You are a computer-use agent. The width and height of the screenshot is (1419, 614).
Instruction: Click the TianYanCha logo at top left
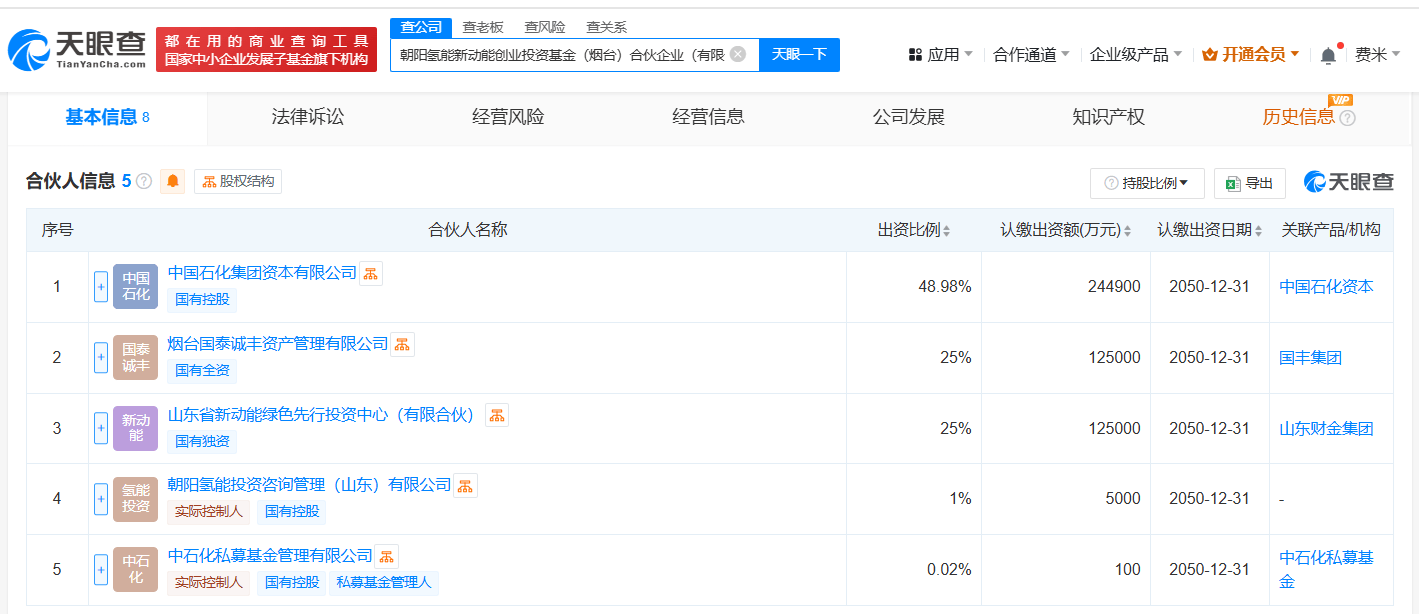point(76,49)
